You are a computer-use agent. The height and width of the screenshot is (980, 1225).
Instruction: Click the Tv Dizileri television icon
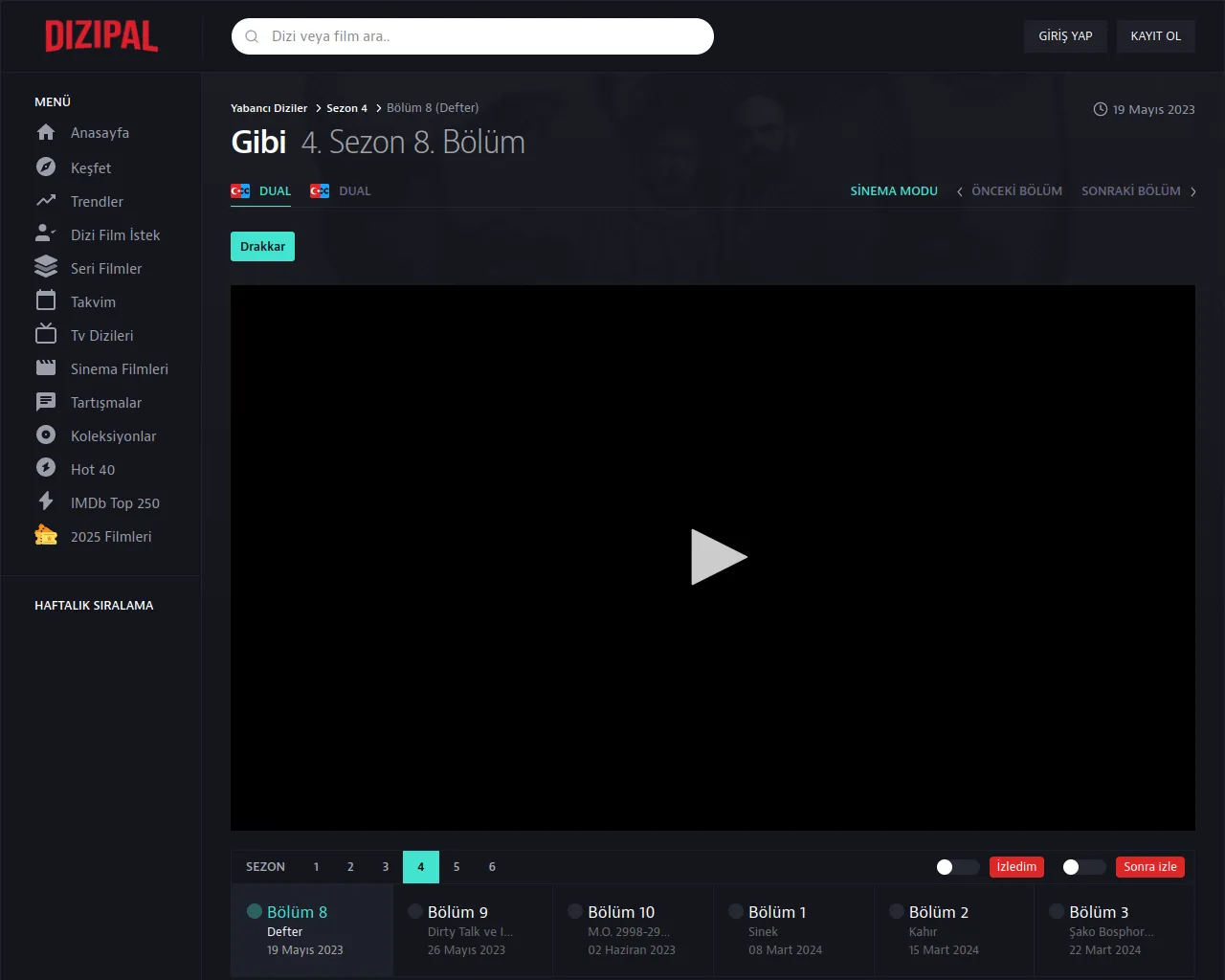(46, 334)
